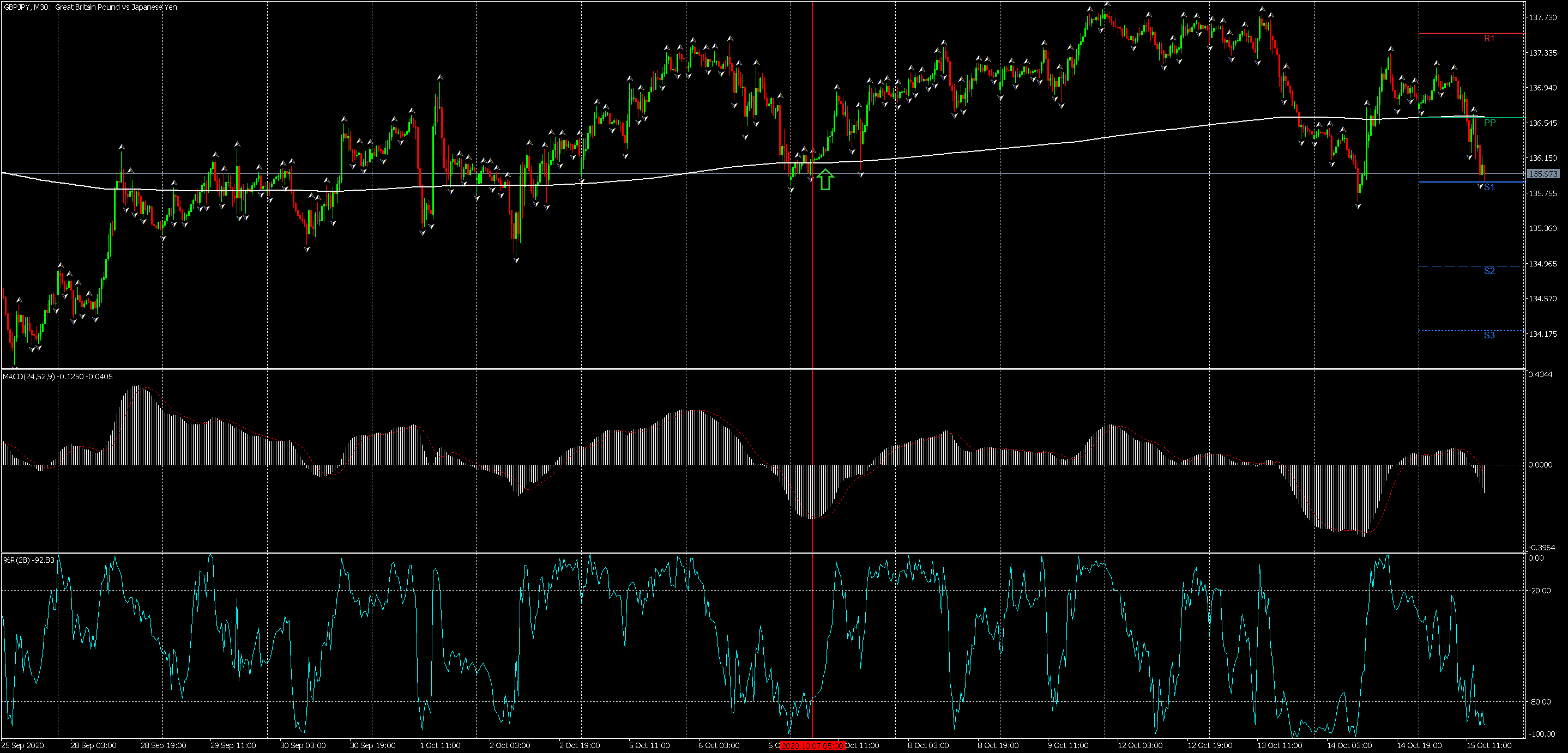Click the GBPJPY, M30 chart title
Viewport: 1568px width, 753px height.
89,7
